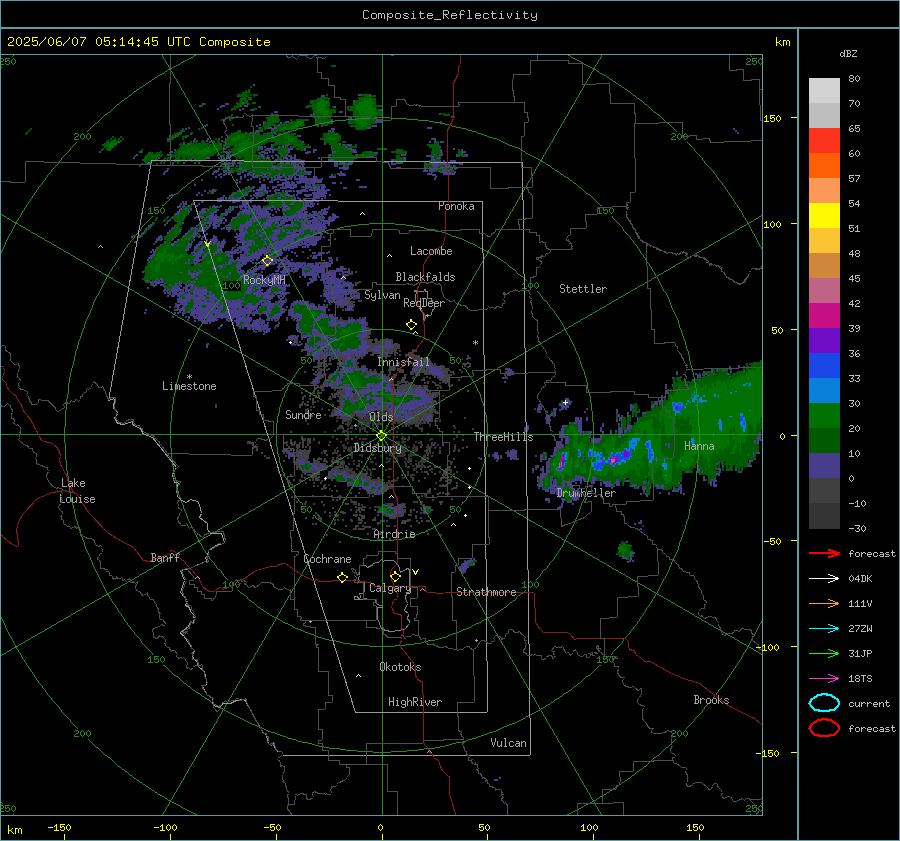The image size is (900, 841).
Task: Click the RedDeer city label
Action: pos(424,303)
